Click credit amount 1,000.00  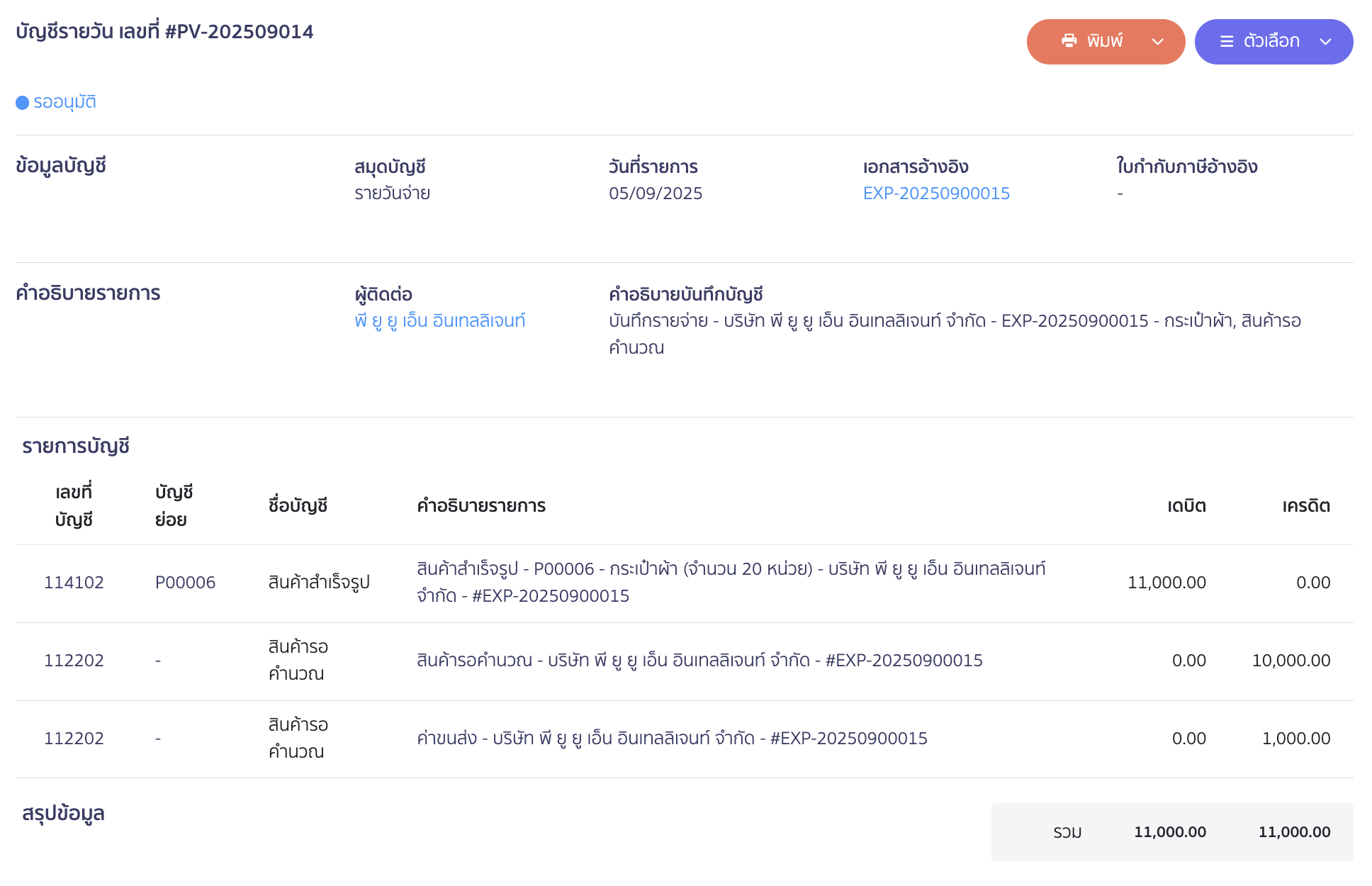pyautogui.click(x=1296, y=739)
